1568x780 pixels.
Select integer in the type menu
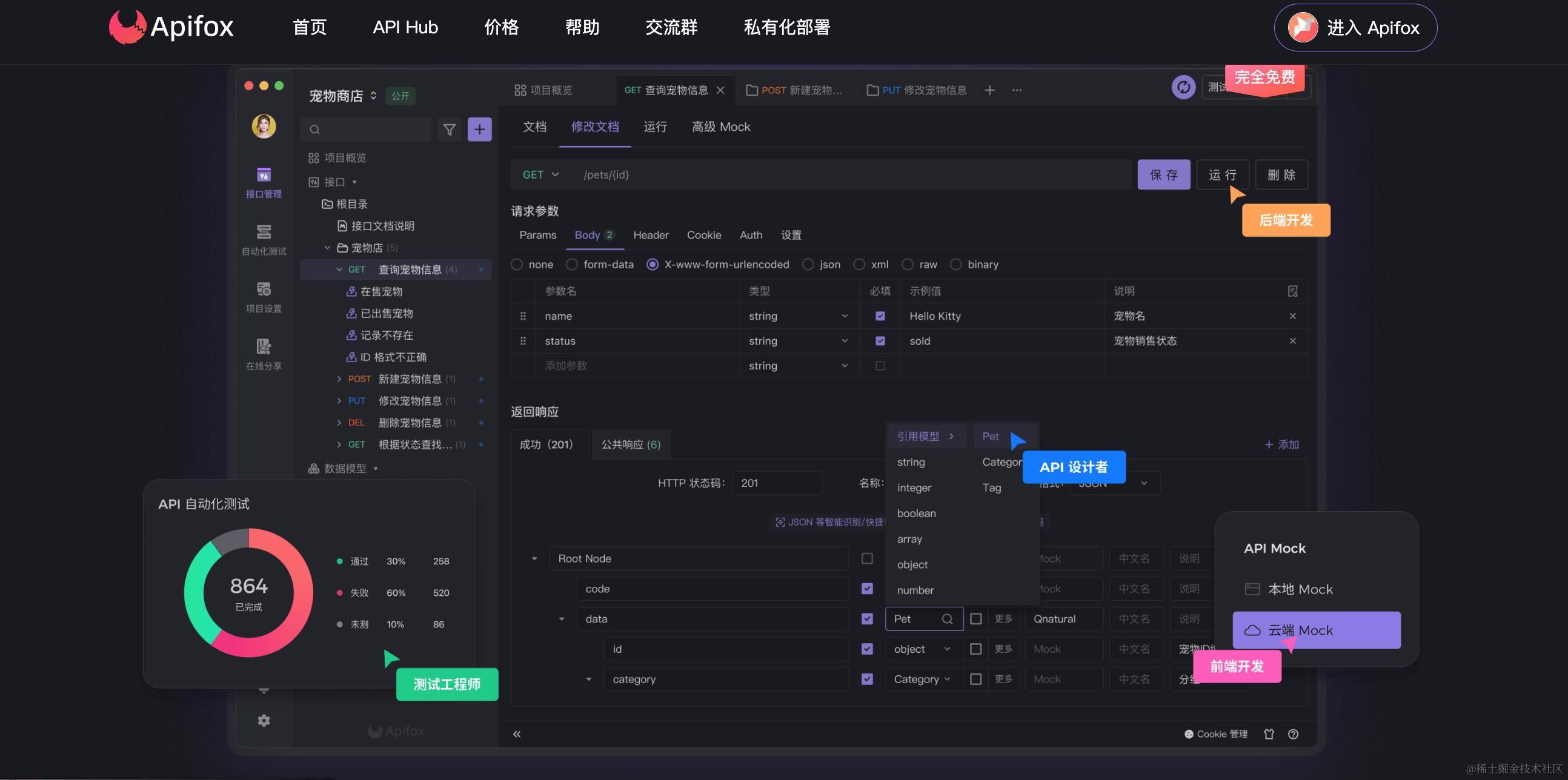coord(914,487)
